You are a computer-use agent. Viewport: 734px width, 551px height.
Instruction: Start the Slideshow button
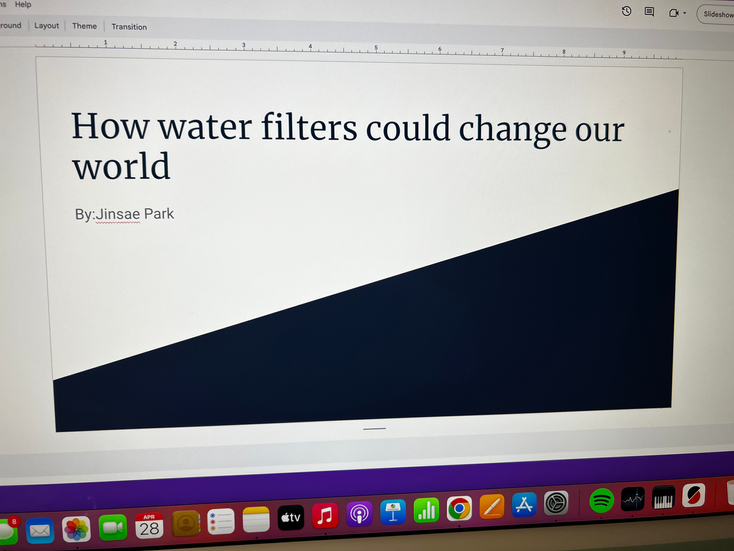(x=717, y=15)
